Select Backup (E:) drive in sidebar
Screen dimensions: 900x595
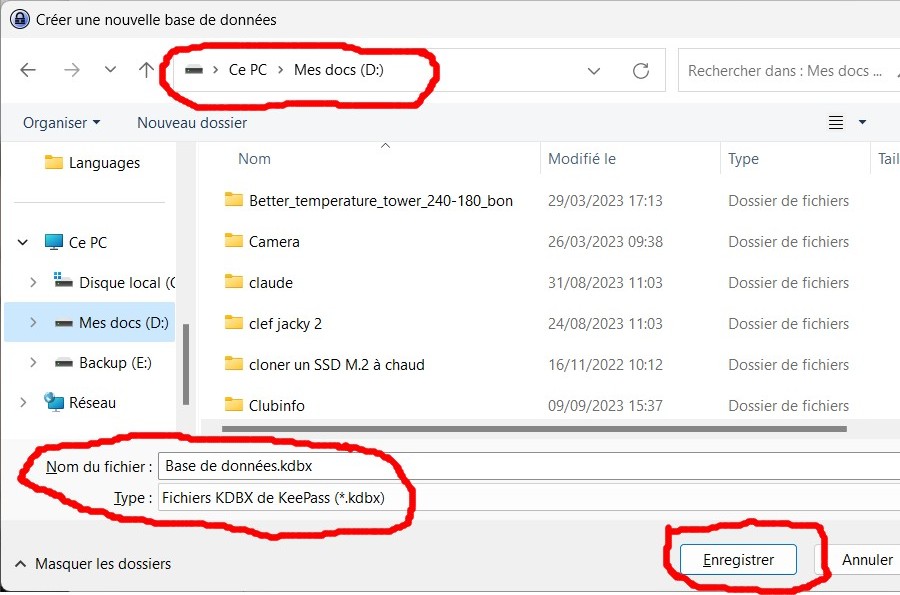tap(115, 363)
